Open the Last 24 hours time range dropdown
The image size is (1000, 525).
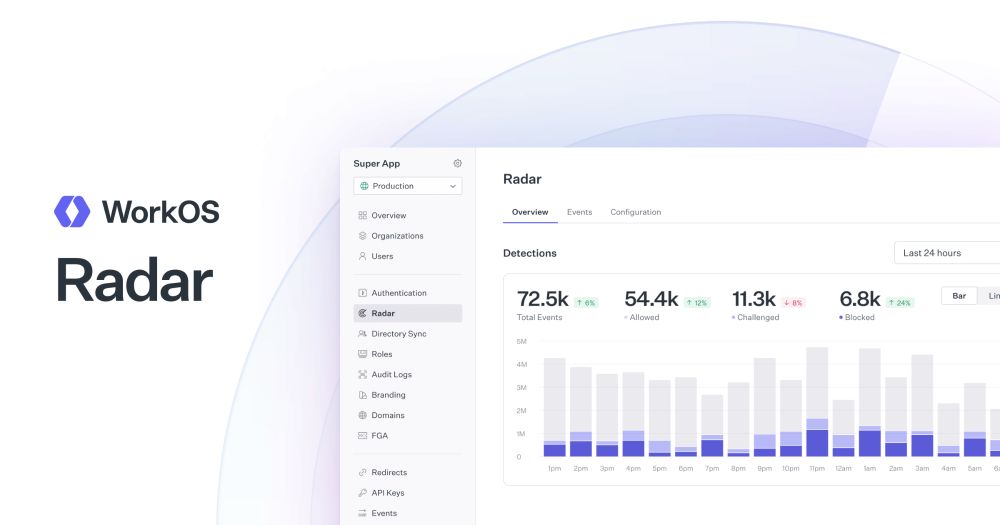[946, 253]
